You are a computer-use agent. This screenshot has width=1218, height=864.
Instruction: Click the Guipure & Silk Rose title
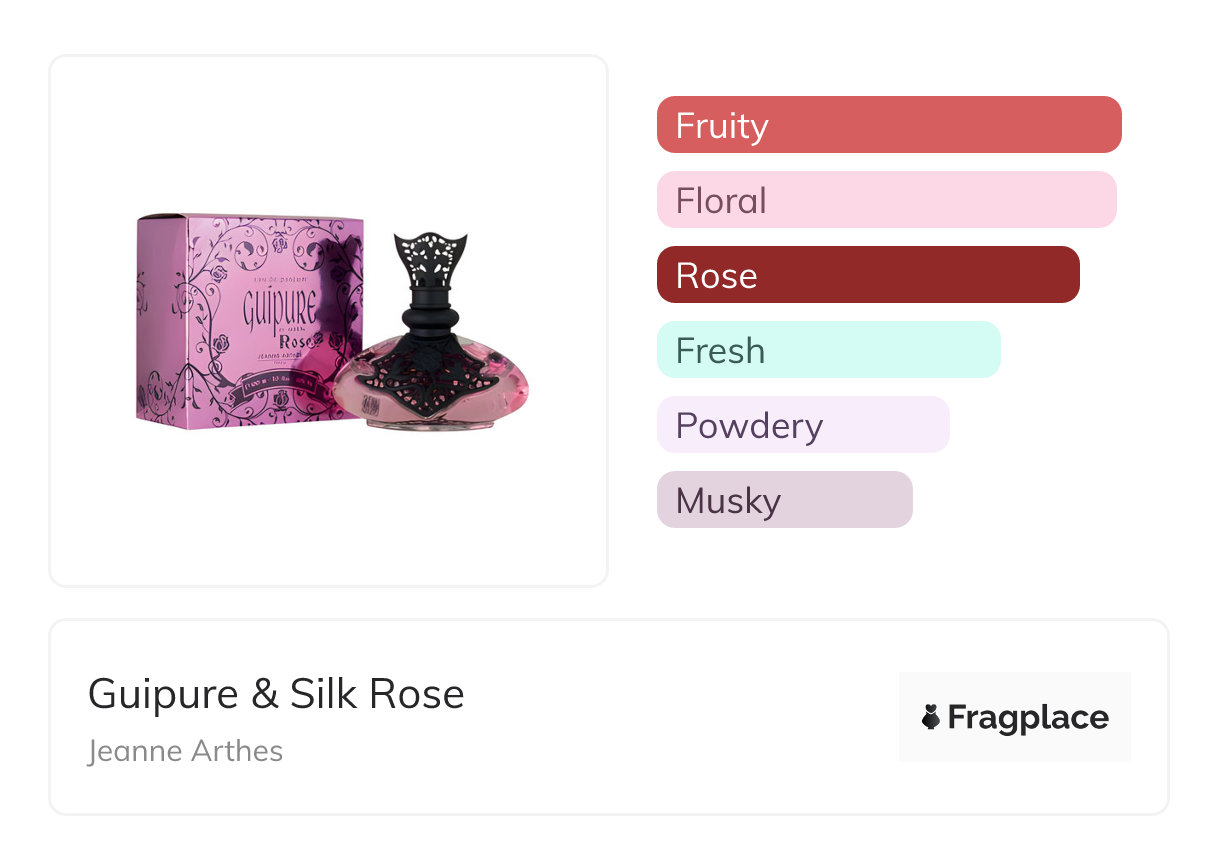coord(276,694)
